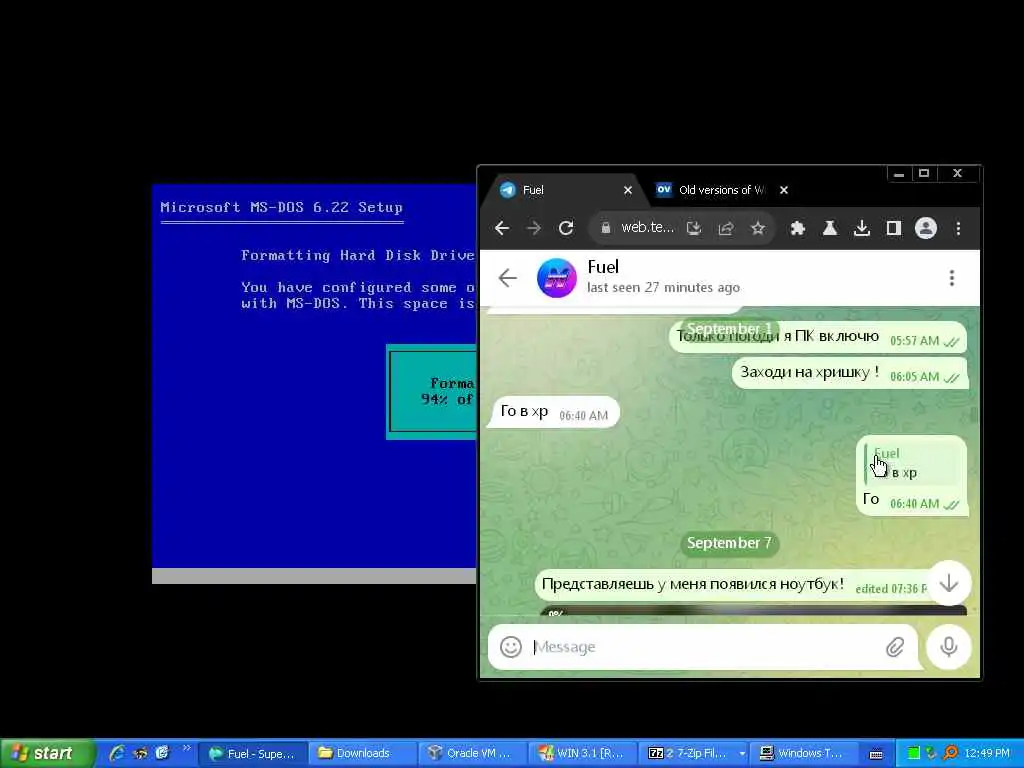Open the browser profile avatar
The height and width of the screenshot is (768, 1024).
(x=925, y=228)
